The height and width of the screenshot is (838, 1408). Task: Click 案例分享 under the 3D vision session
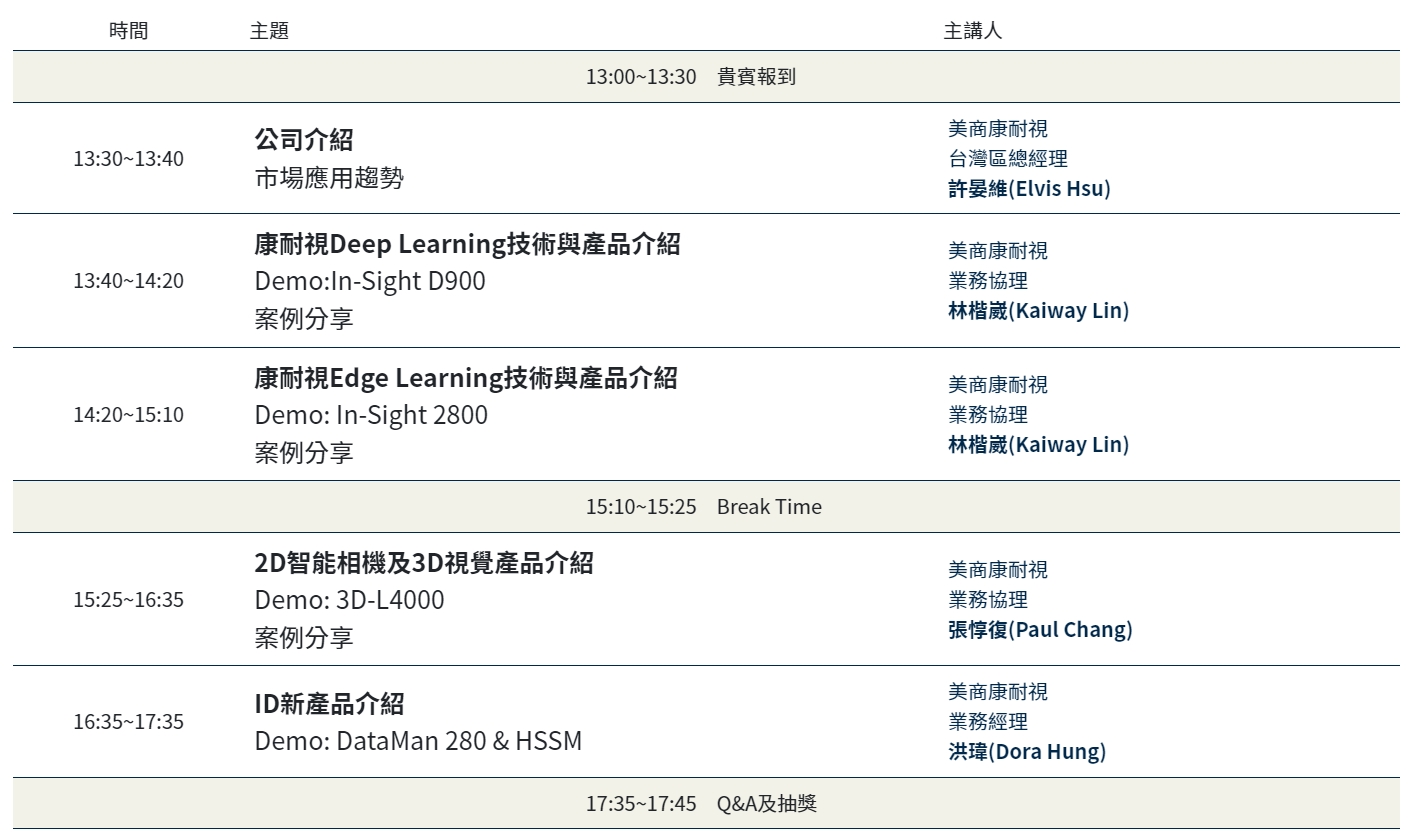pos(304,638)
